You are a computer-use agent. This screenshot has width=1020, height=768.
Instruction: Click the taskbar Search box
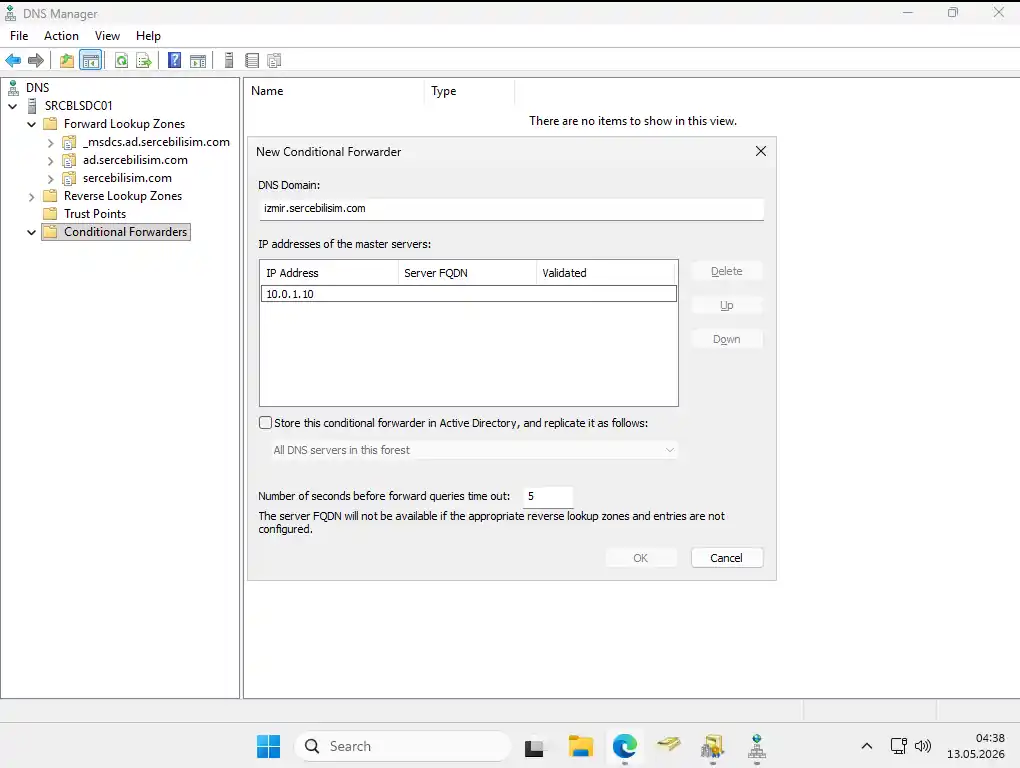403,747
